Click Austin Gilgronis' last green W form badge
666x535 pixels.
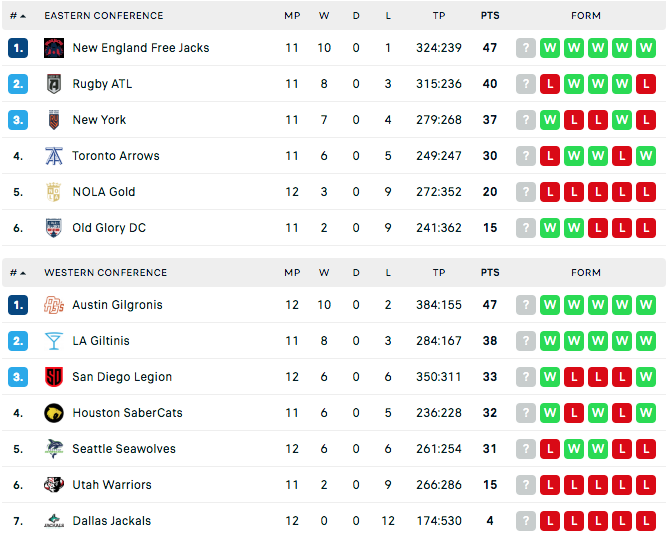646,305
